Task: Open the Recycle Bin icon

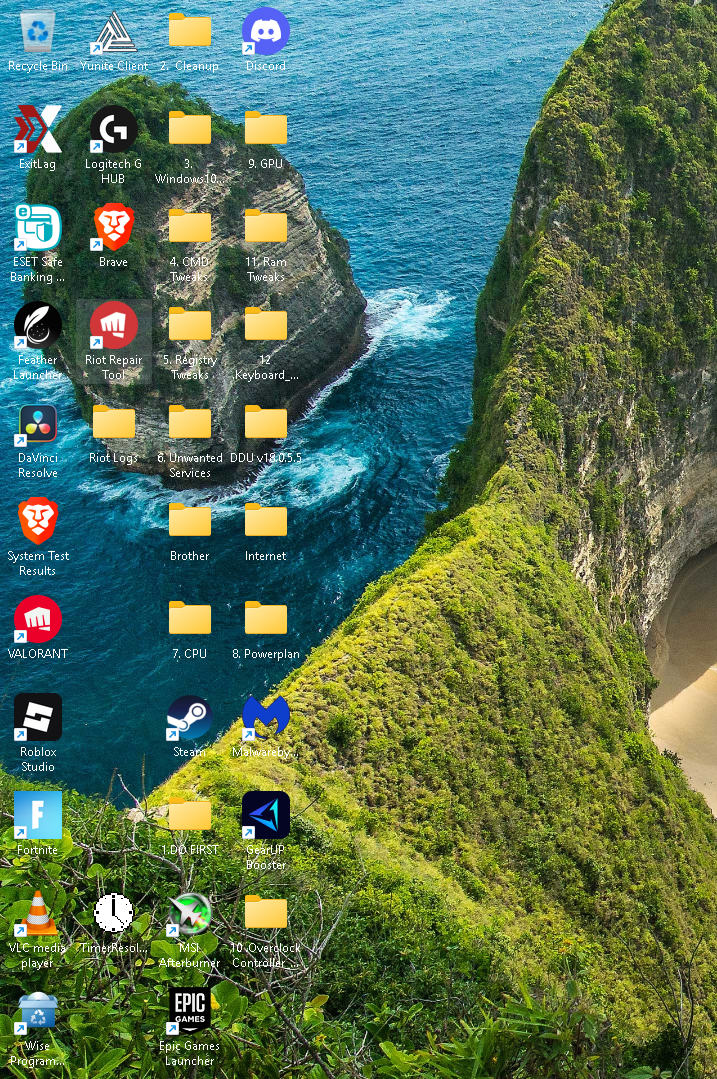Action: (38, 32)
